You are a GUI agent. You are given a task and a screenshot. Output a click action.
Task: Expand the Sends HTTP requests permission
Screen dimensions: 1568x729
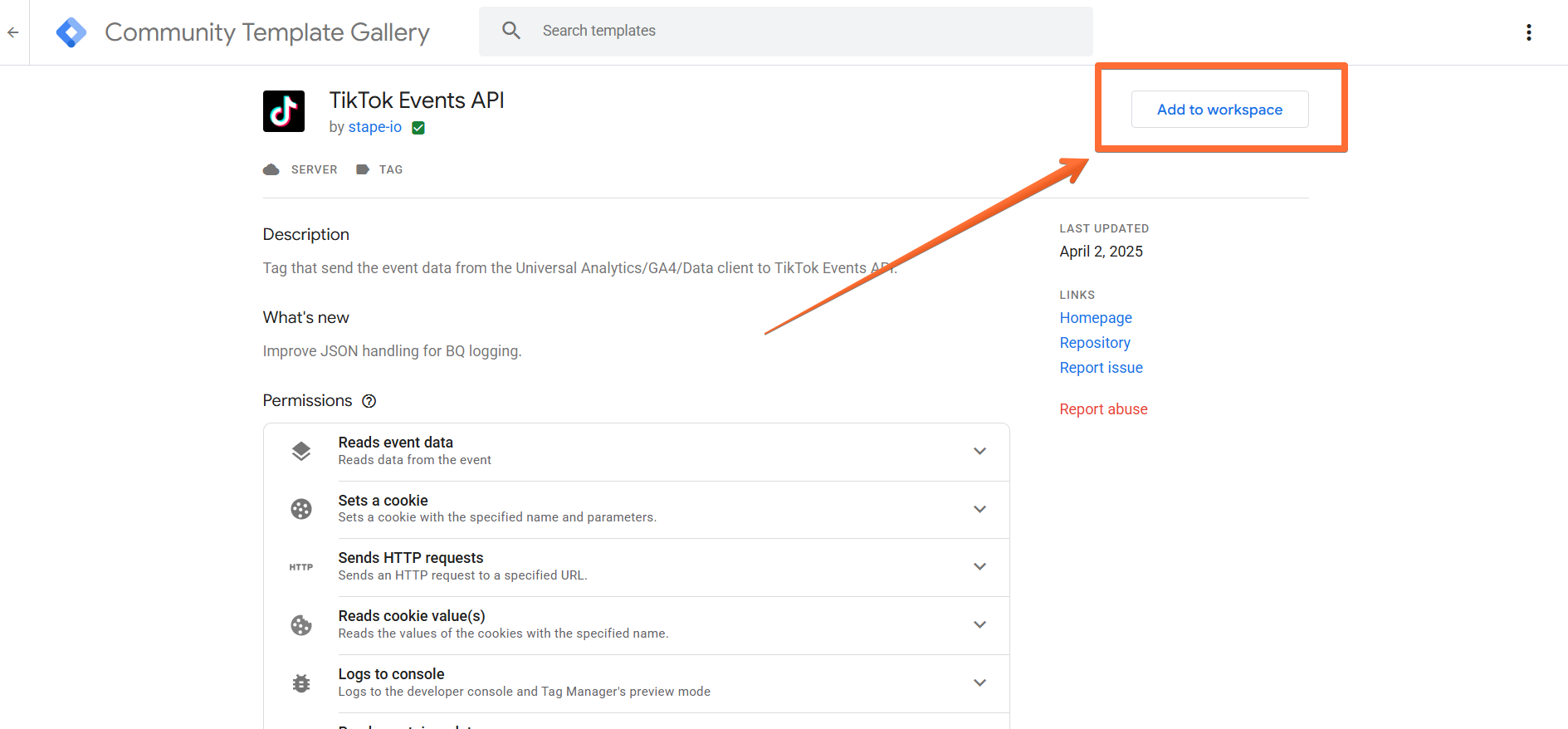979,567
